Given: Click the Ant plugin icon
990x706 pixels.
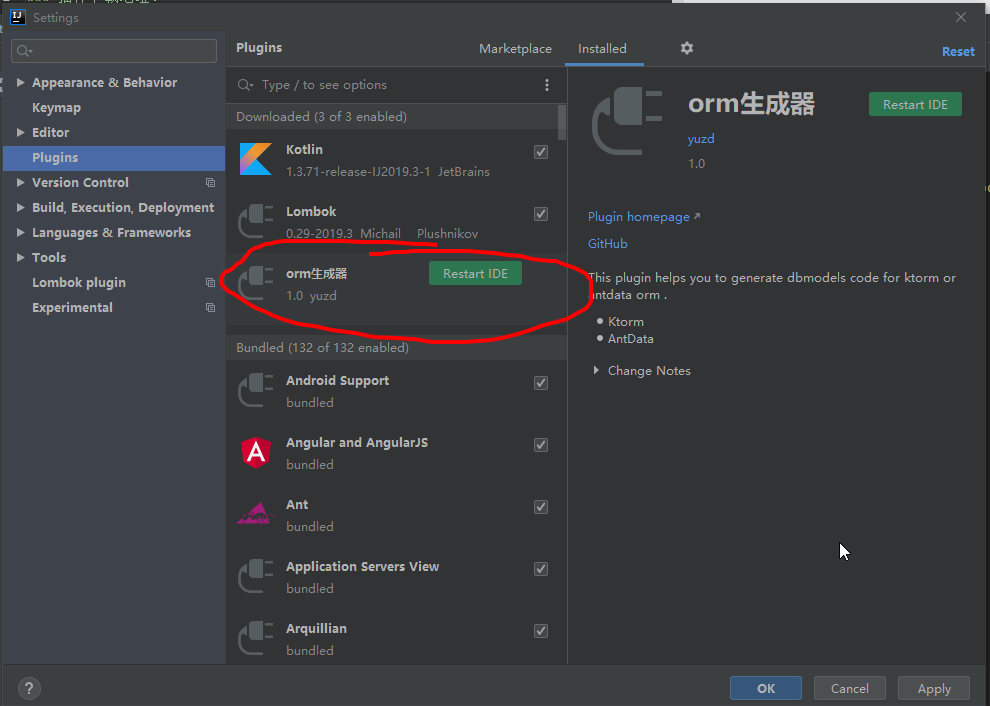Looking at the screenshot, I should click(x=256, y=514).
